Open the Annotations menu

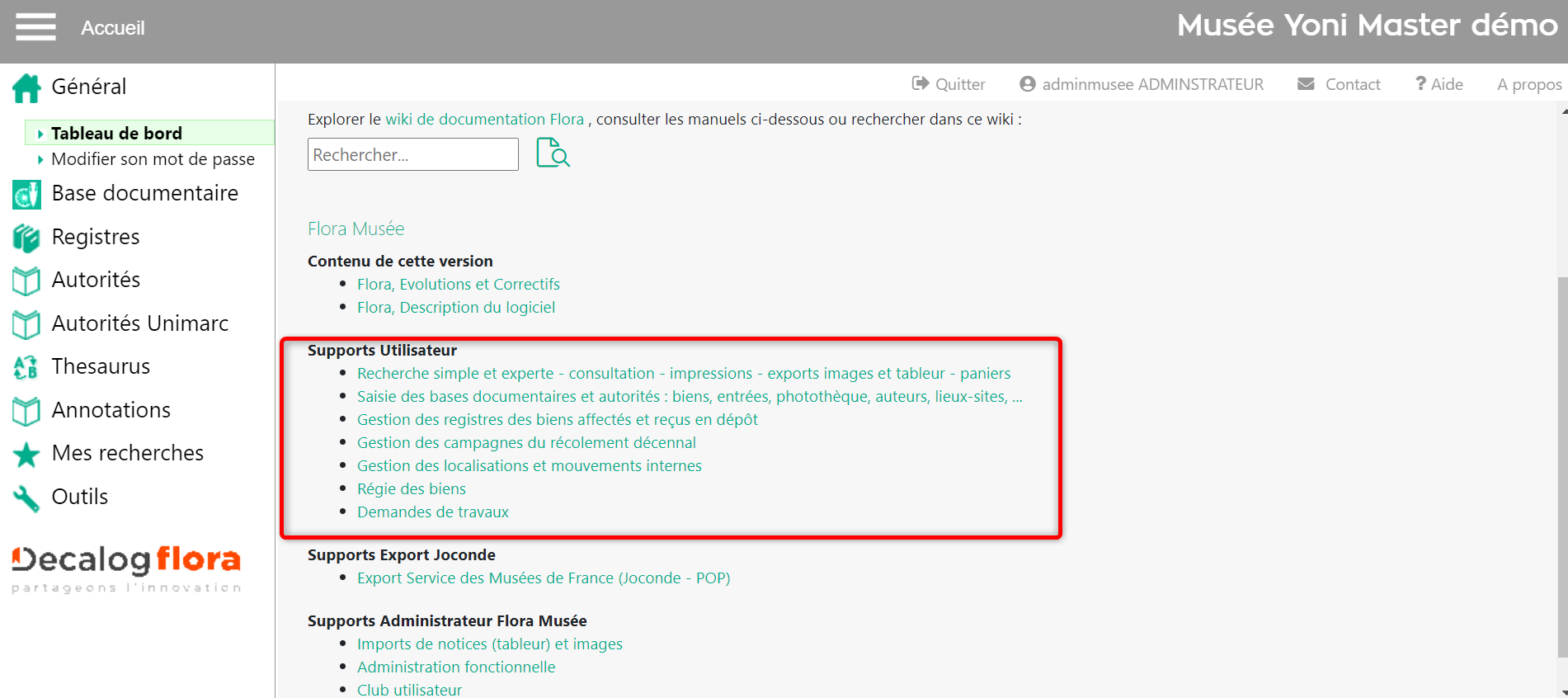(x=111, y=410)
